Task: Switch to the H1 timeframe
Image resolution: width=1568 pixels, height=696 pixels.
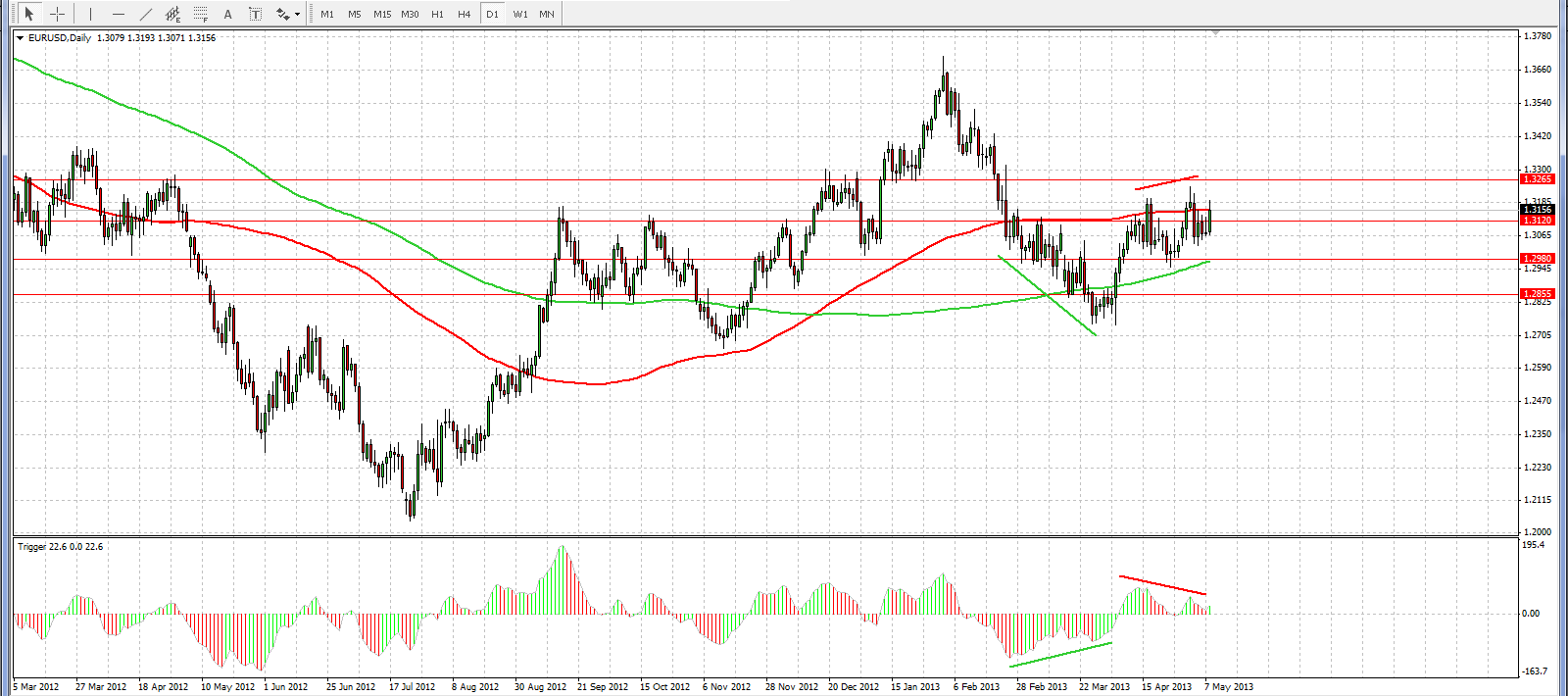Action: 437,14
